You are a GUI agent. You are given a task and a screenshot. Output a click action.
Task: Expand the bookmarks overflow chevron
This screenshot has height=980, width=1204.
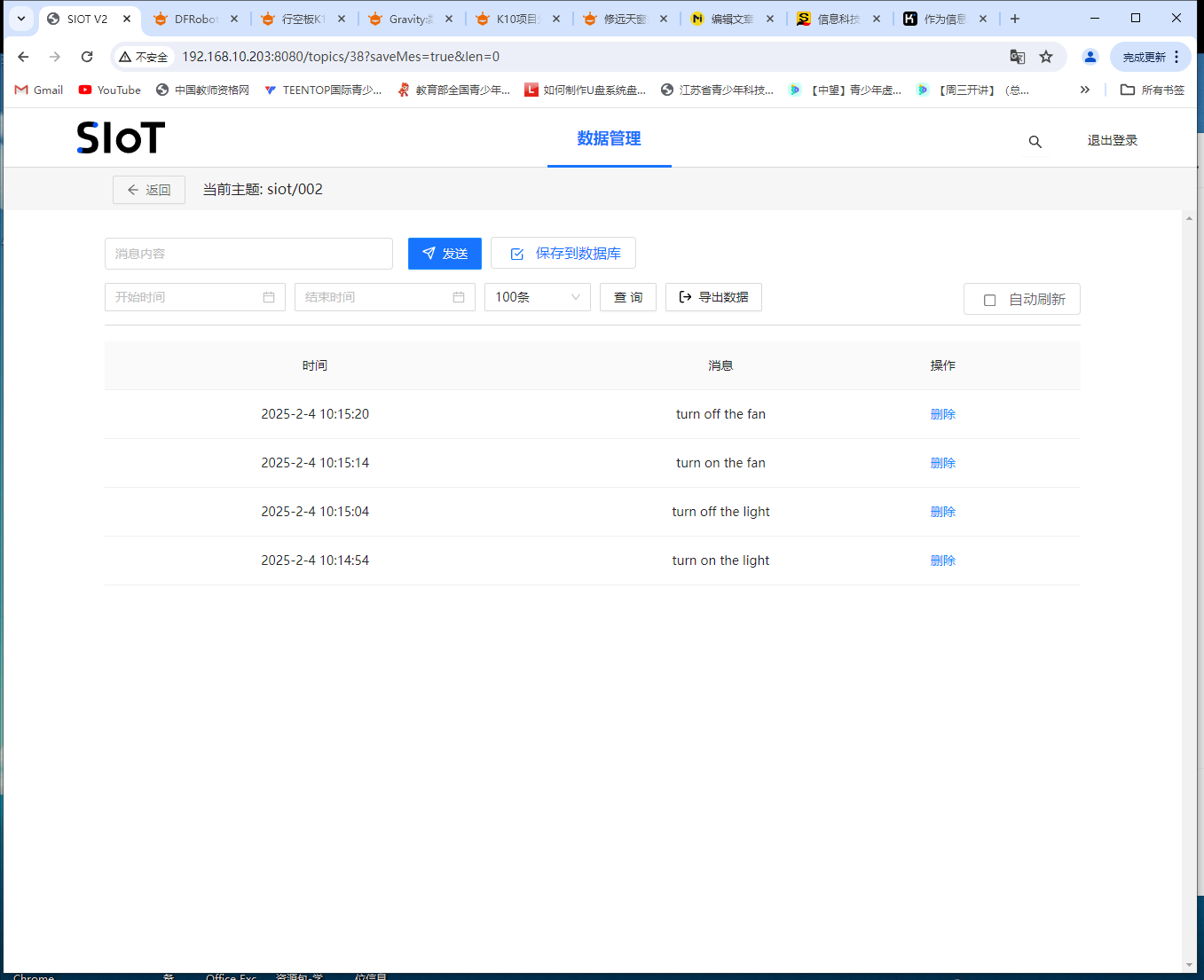point(1084,90)
